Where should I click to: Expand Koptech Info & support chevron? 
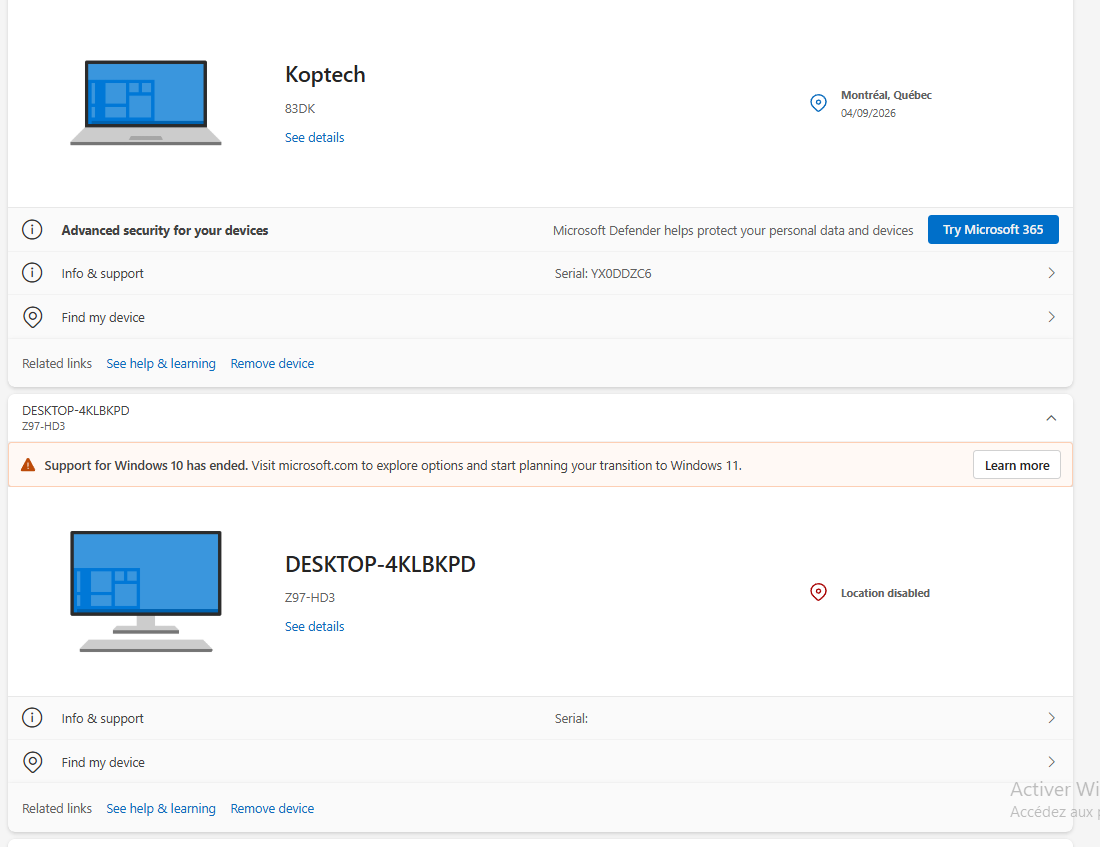[x=1051, y=273]
